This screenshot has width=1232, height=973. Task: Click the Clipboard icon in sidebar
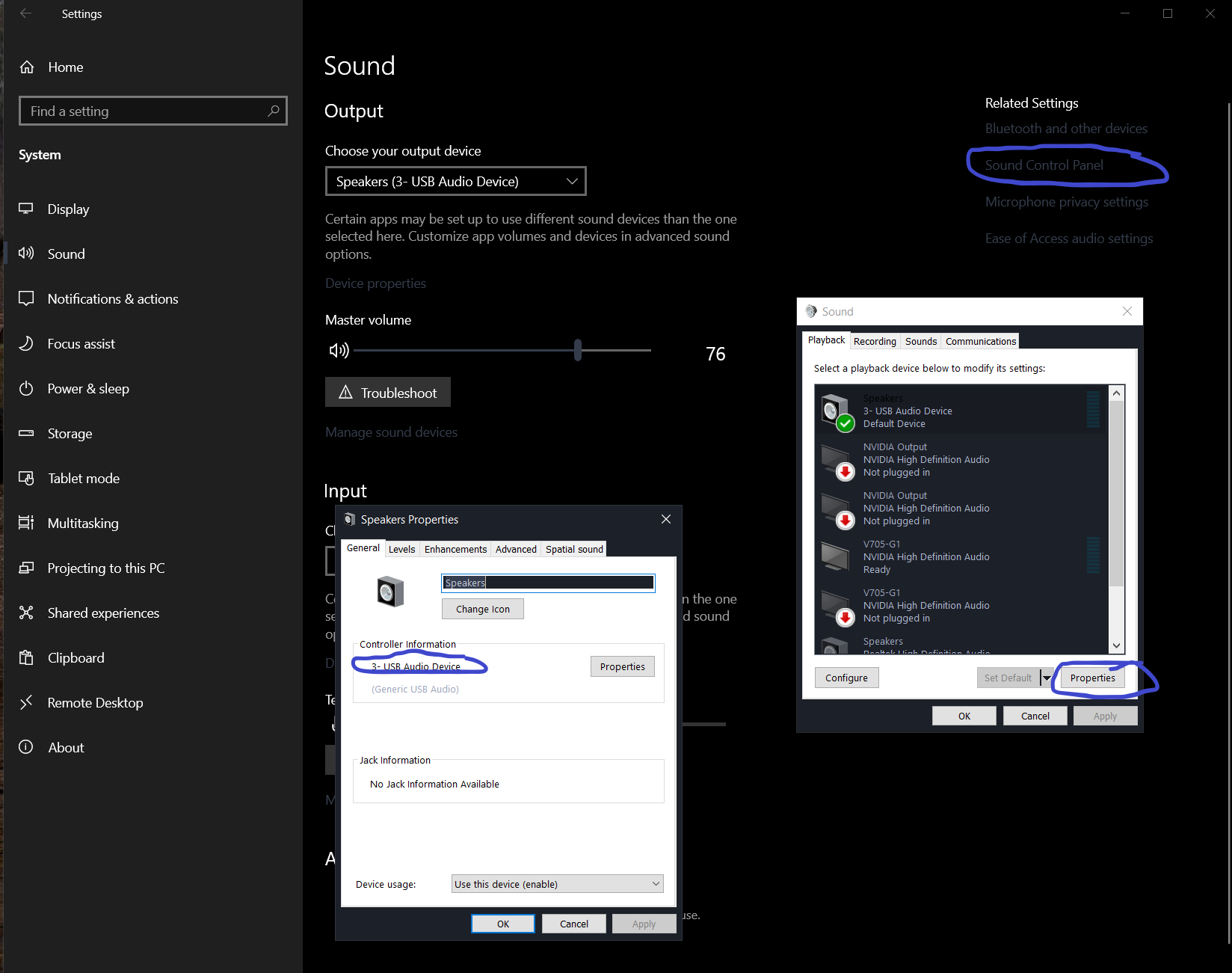click(26, 657)
